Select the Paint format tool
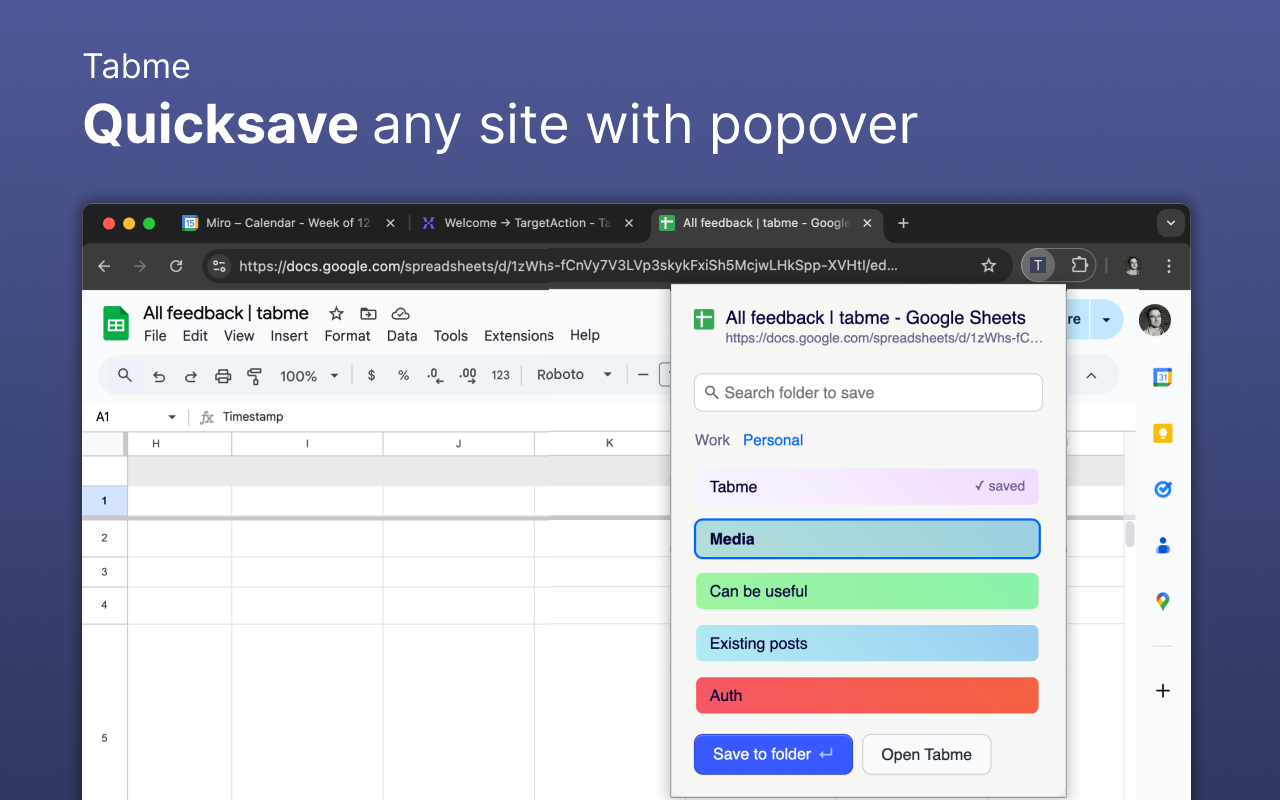This screenshot has width=1280, height=800. pos(254,376)
